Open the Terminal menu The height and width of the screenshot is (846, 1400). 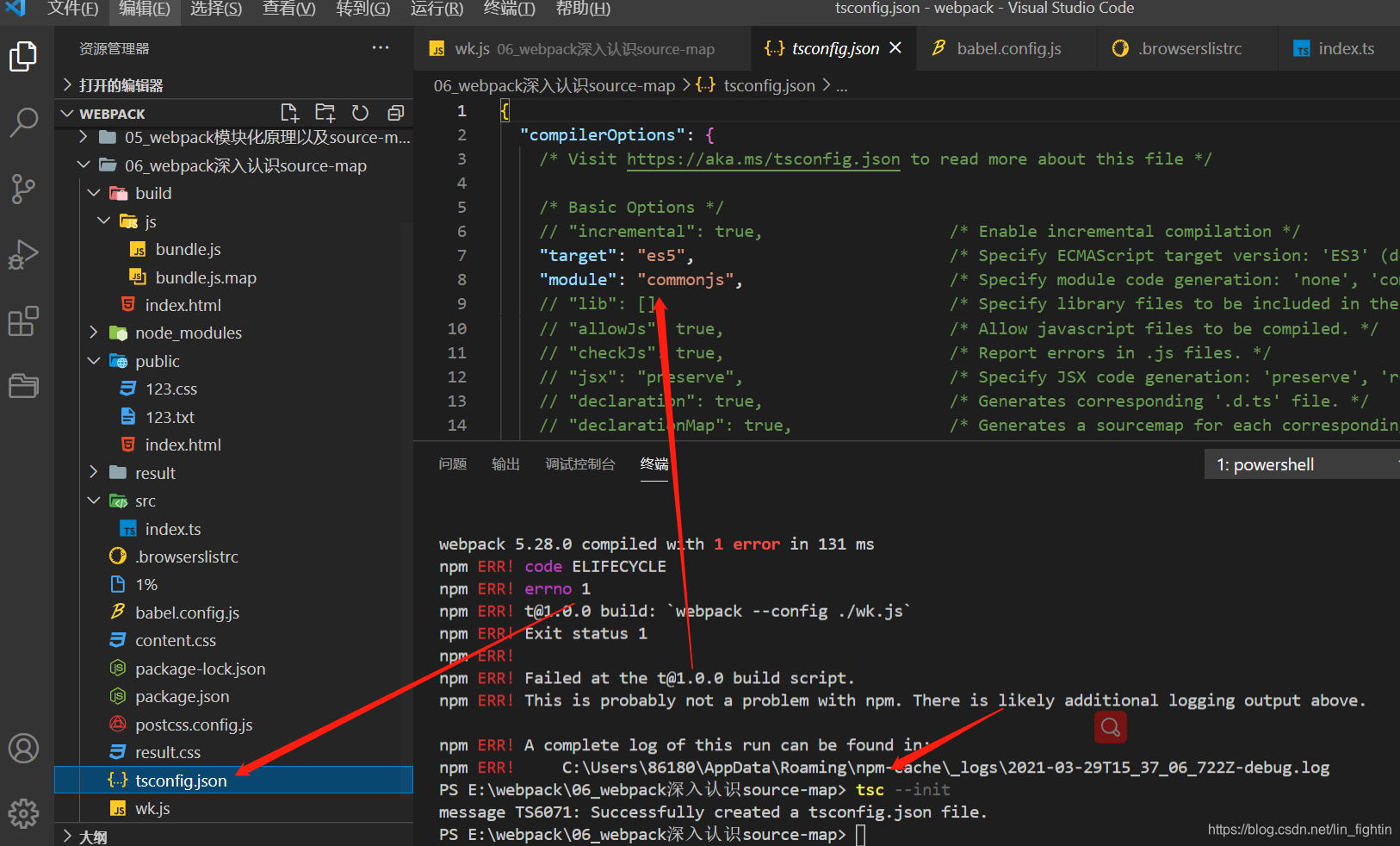tap(509, 9)
